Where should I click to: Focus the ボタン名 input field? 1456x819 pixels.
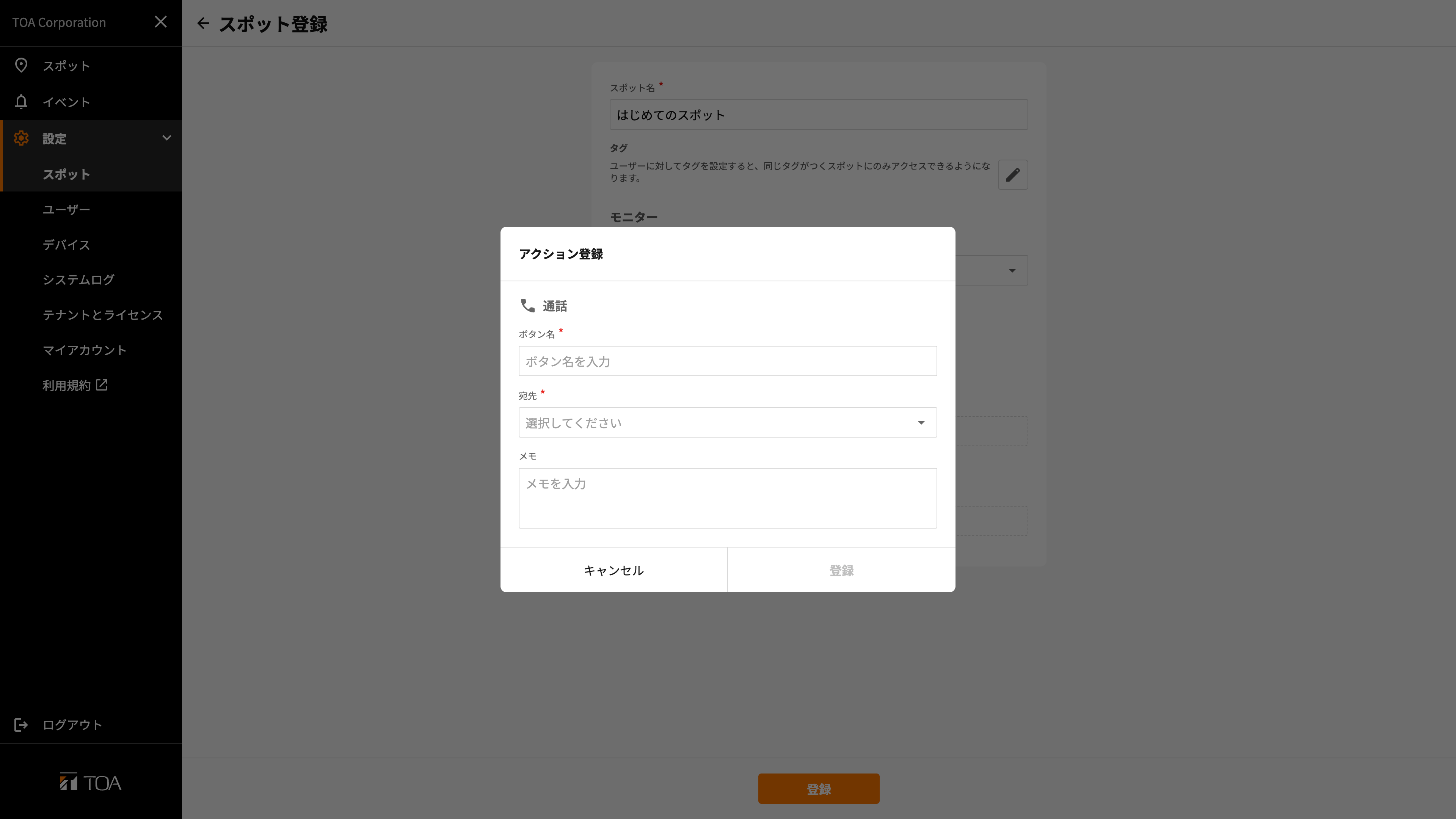[x=728, y=361]
